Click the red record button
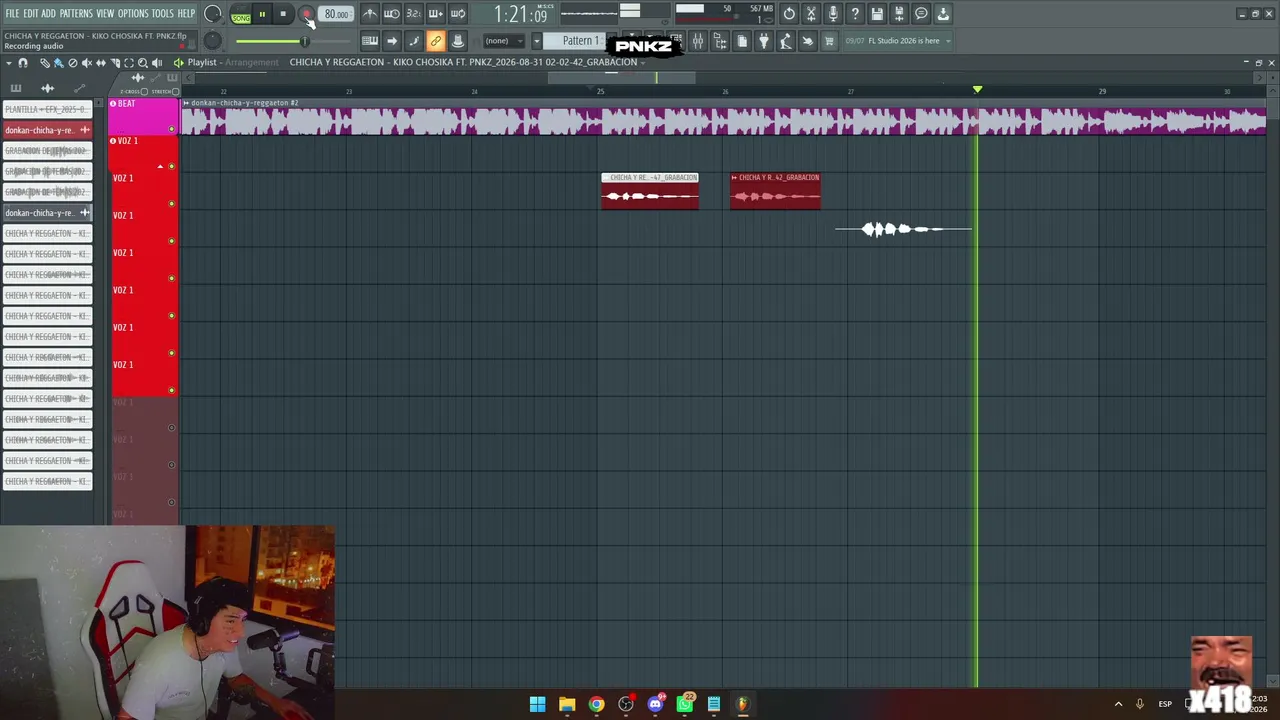 coord(306,15)
